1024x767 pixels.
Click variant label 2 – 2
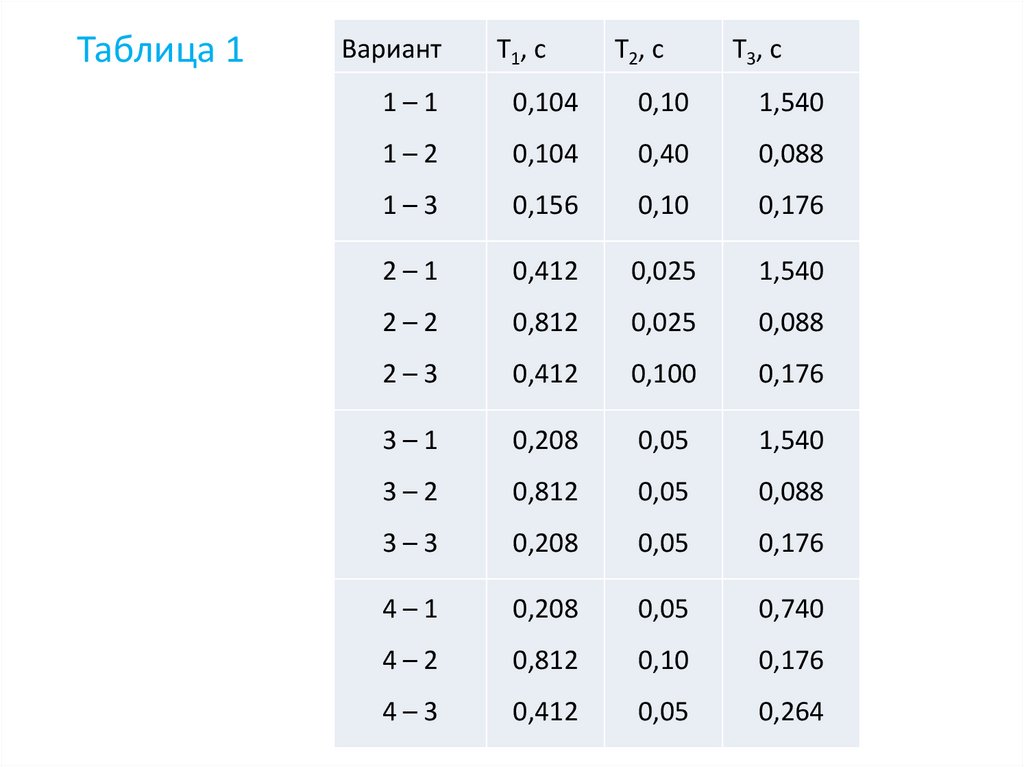click(x=410, y=323)
